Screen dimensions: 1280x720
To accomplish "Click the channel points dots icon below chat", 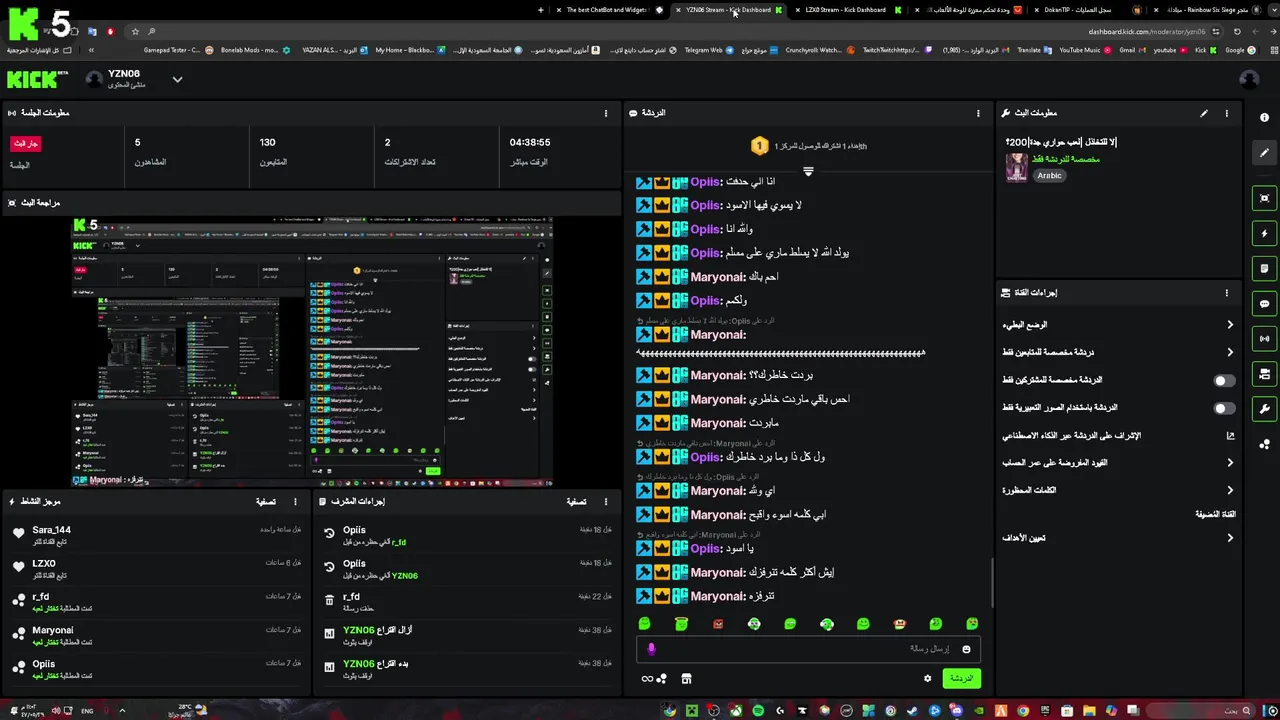I will 662,679.
